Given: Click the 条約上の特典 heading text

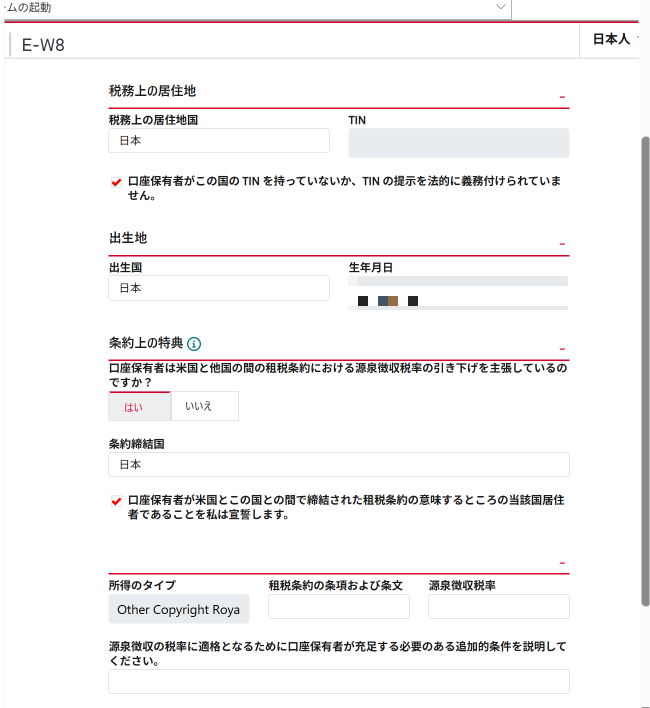Looking at the screenshot, I should coord(146,343).
